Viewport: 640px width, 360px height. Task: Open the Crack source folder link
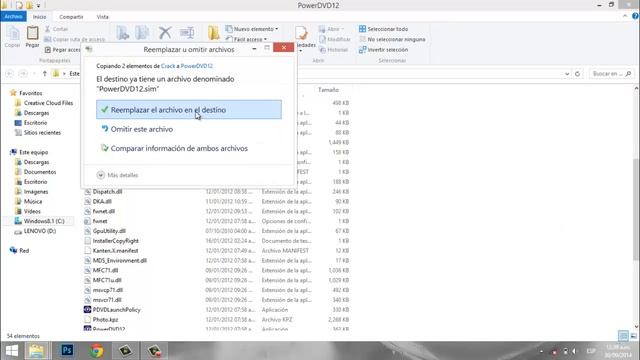(168, 66)
